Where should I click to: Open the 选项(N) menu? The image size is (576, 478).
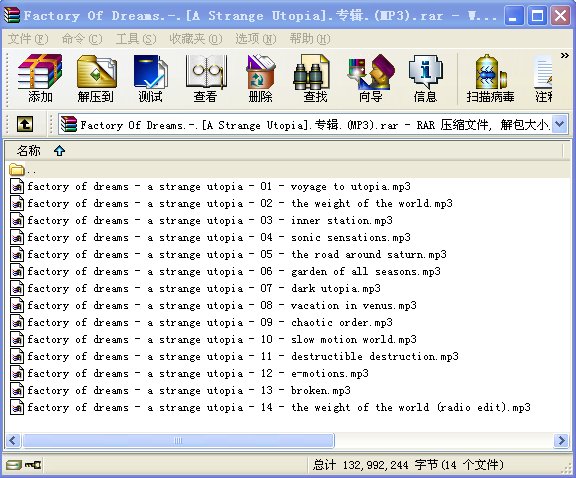[x=256, y=39]
